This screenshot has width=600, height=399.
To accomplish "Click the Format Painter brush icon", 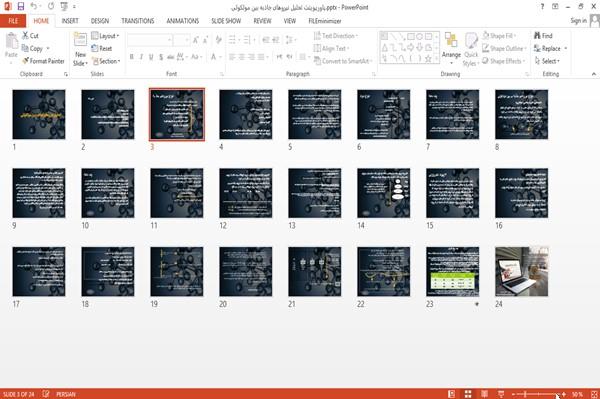I will 25,61.
